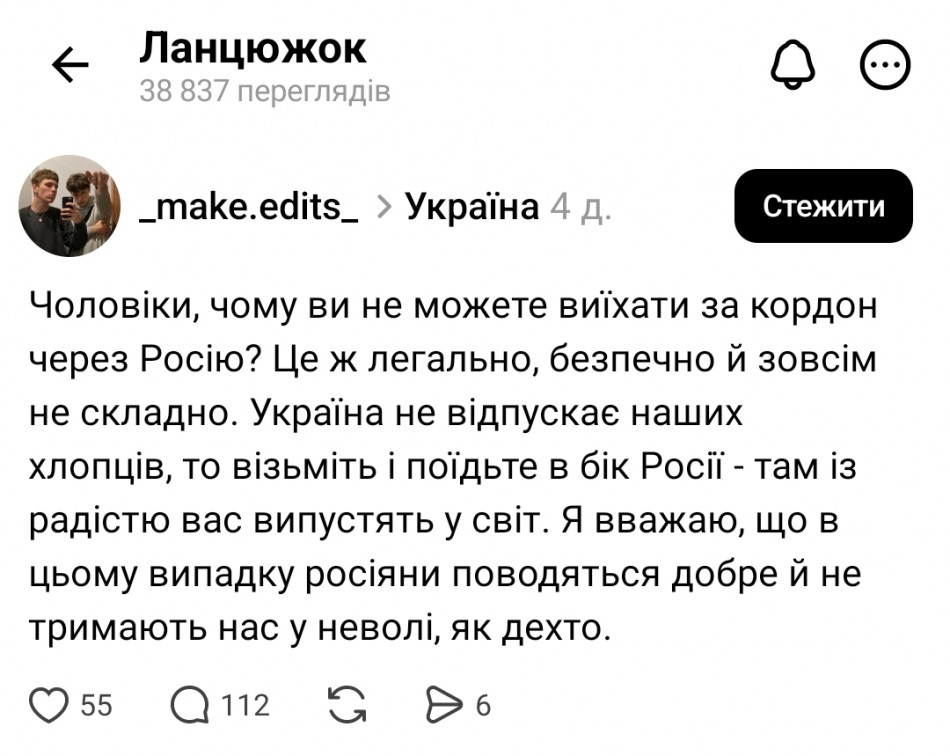Turn on notifications with the bell icon
The image size is (950, 756).
click(x=792, y=67)
